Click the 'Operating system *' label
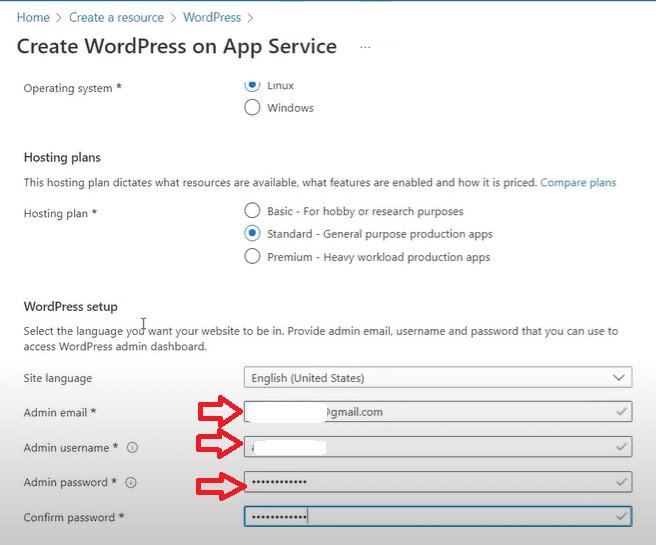656x545 pixels. pos(72,88)
